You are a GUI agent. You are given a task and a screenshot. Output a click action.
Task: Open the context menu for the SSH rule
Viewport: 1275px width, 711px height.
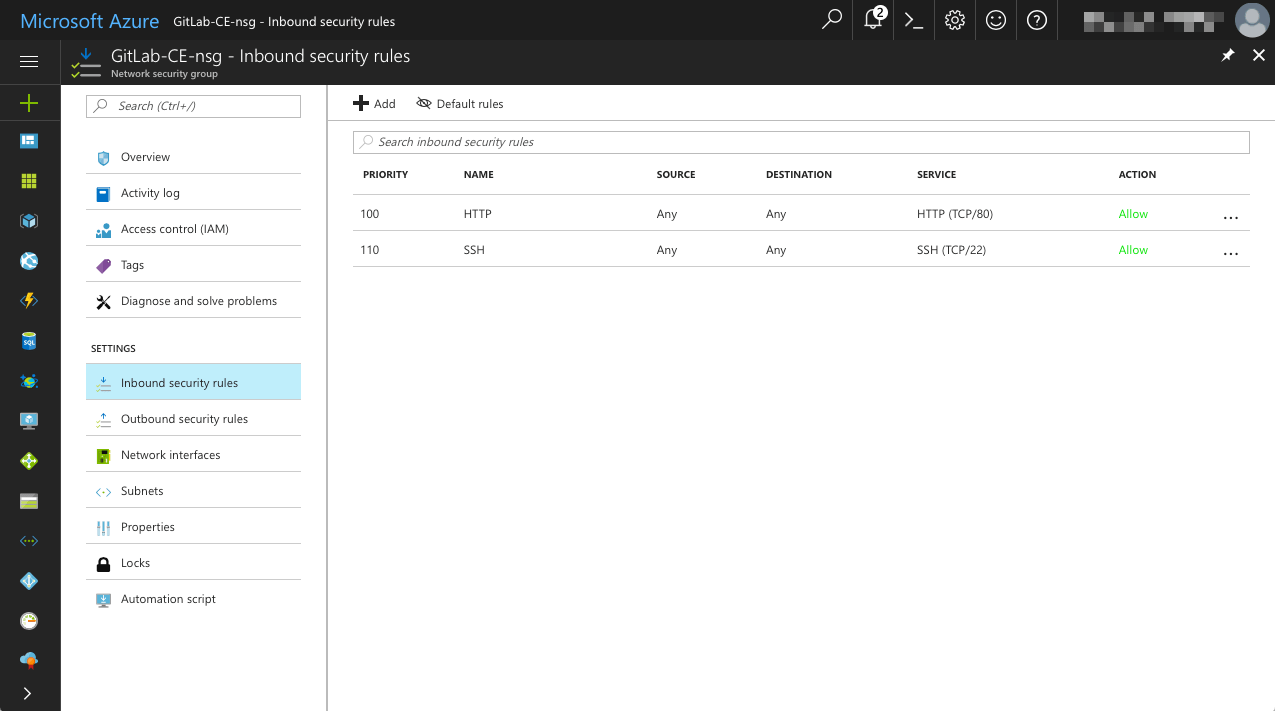[x=1231, y=250]
